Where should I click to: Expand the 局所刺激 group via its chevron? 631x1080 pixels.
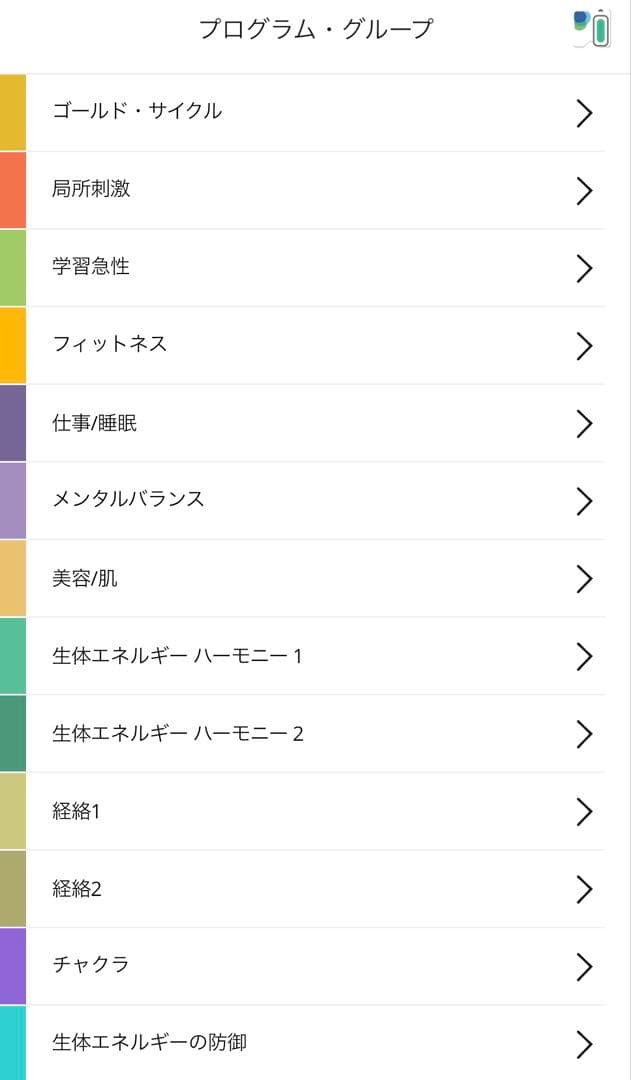[x=585, y=190]
